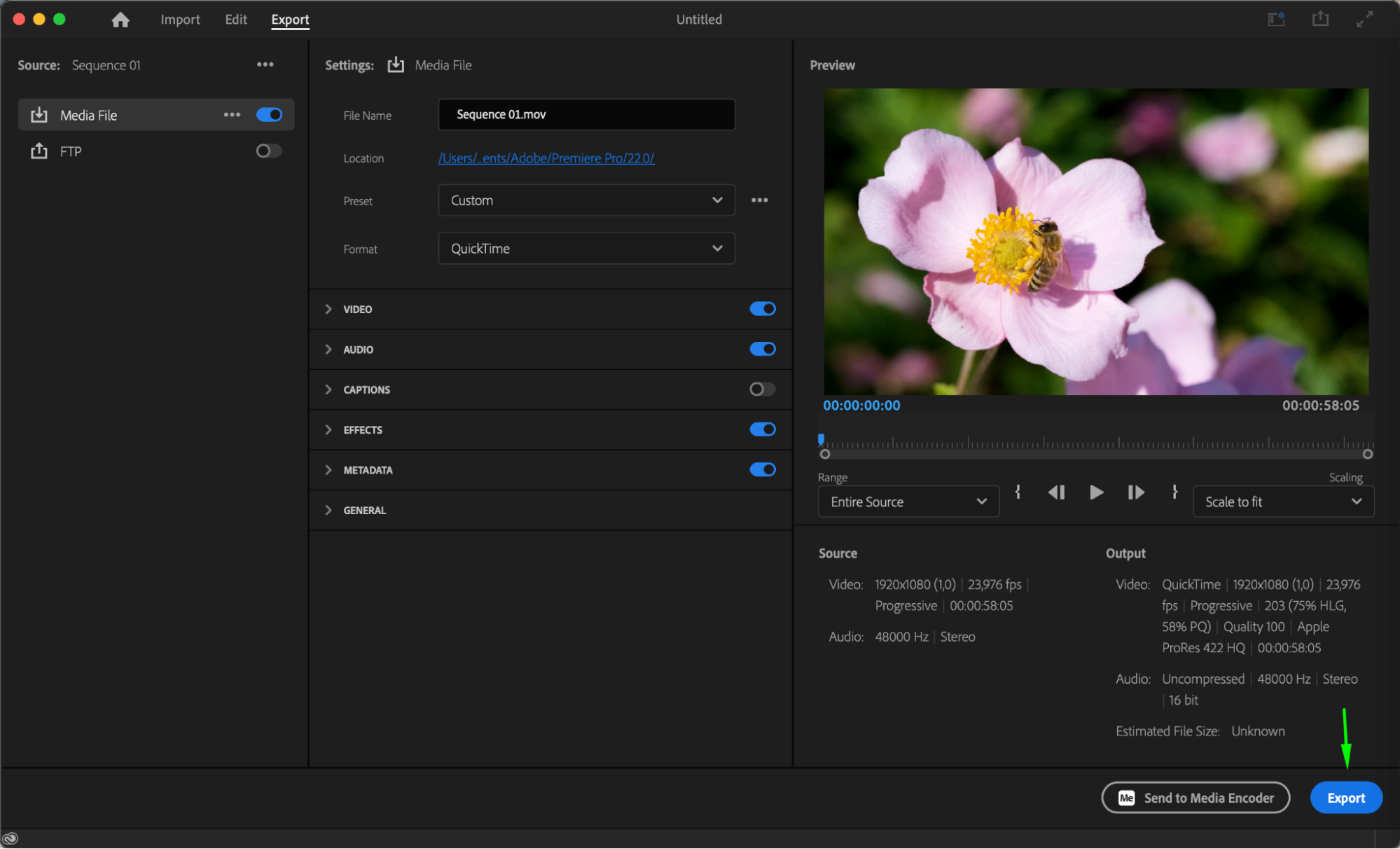This screenshot has height=849, width=1400.
Task: Open Quick Export share icon
Action: 1320,19
